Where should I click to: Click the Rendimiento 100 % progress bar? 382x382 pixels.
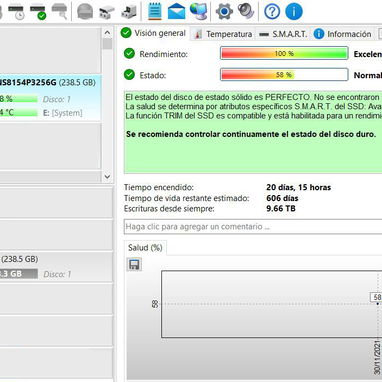point(284,53)
